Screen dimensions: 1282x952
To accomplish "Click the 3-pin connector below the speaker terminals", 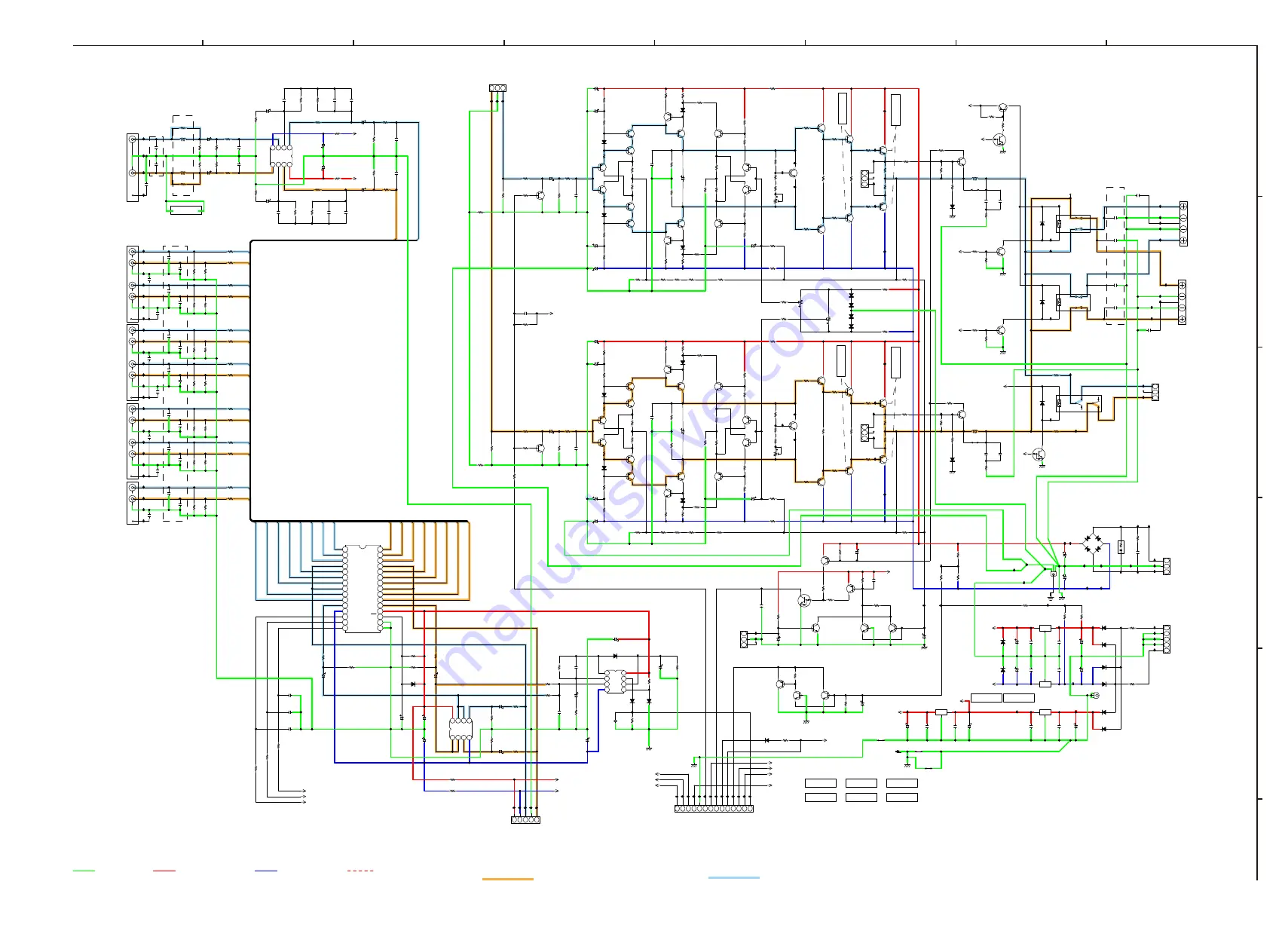I will coord(1155,392).
